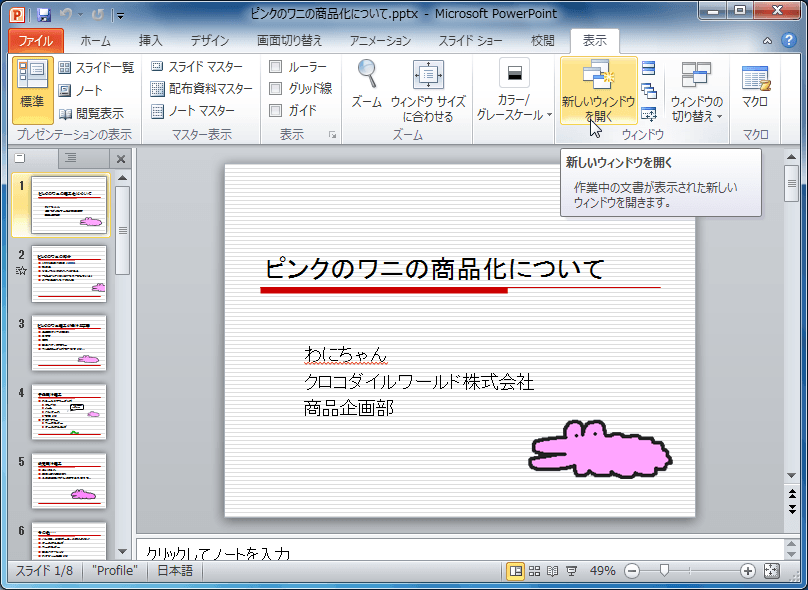Open the 挿入 tab
808x590 pixels.
pyautogui.click(x=150, y=41)
